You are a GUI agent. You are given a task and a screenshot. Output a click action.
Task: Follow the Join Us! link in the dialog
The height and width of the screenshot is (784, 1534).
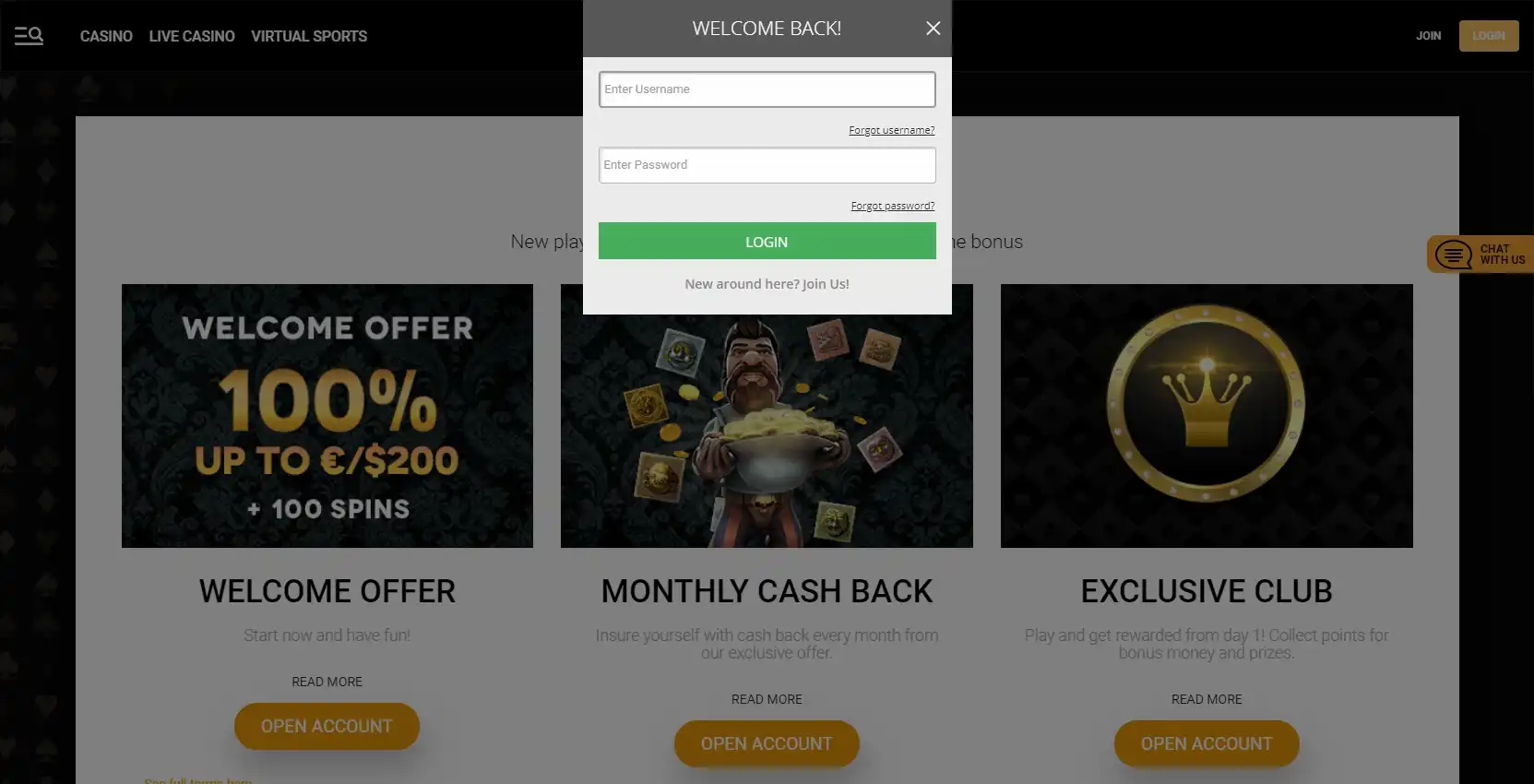[x=826, y=284]
